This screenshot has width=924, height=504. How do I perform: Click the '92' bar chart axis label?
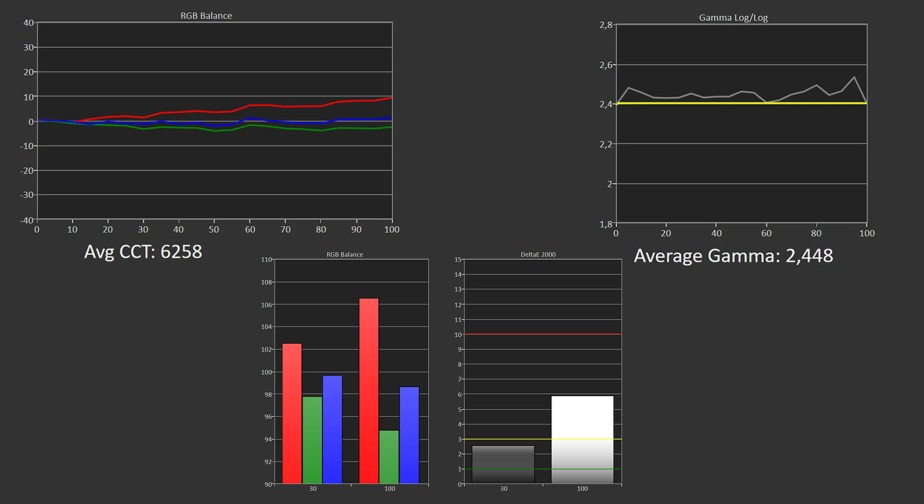pos(268,462)
